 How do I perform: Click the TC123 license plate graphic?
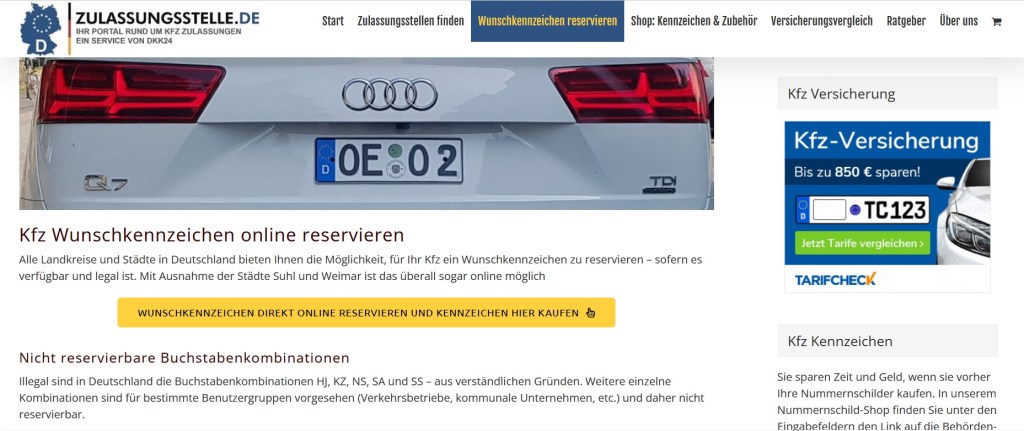tap(863, 210)
